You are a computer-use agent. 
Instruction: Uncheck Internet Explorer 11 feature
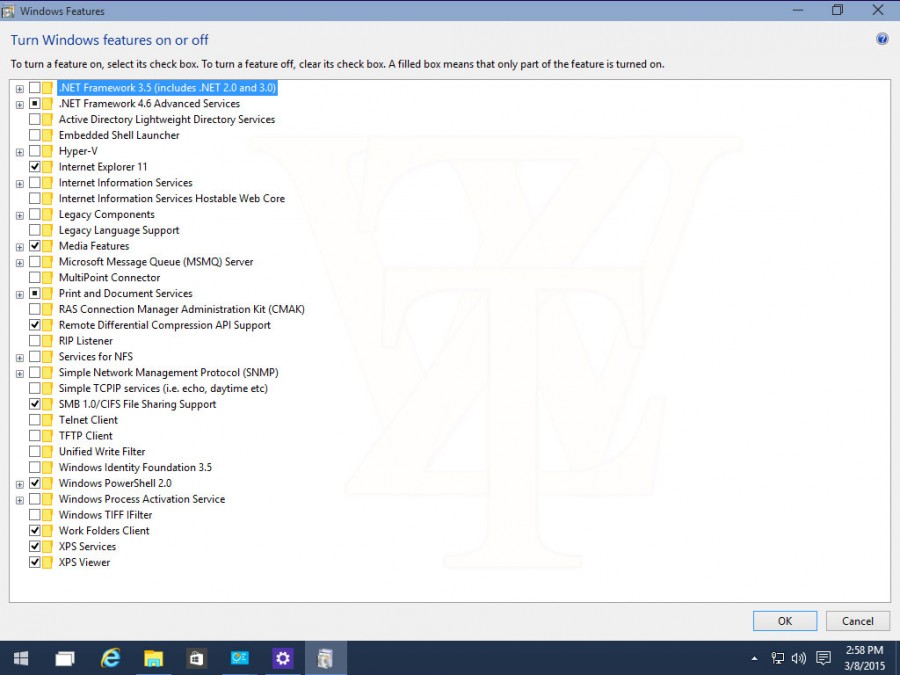point(34,166)
